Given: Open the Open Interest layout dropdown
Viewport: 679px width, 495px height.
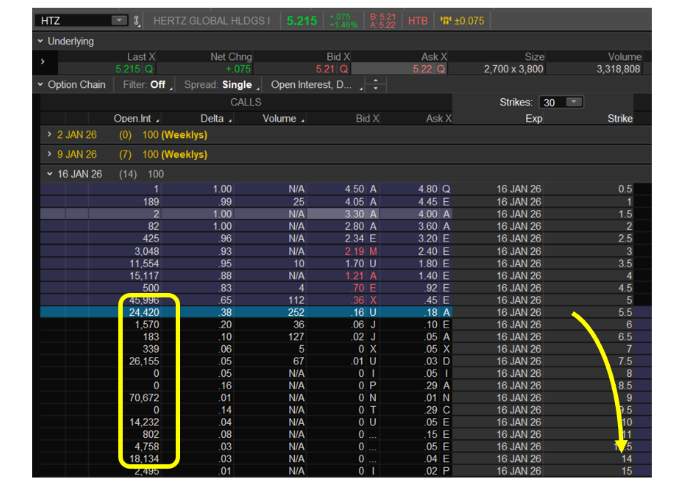Looking at the screenshot, I should click(316, 84).
